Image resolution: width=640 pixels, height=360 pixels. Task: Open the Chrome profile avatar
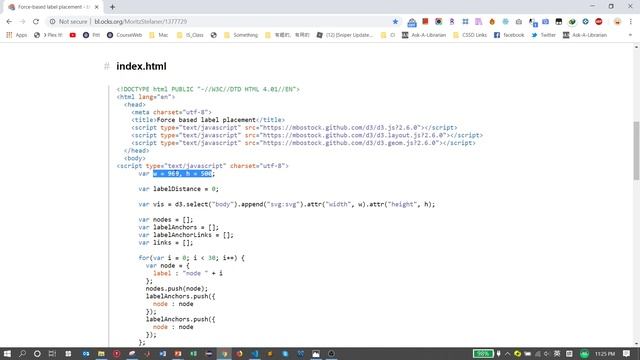[x=618, y=22]
